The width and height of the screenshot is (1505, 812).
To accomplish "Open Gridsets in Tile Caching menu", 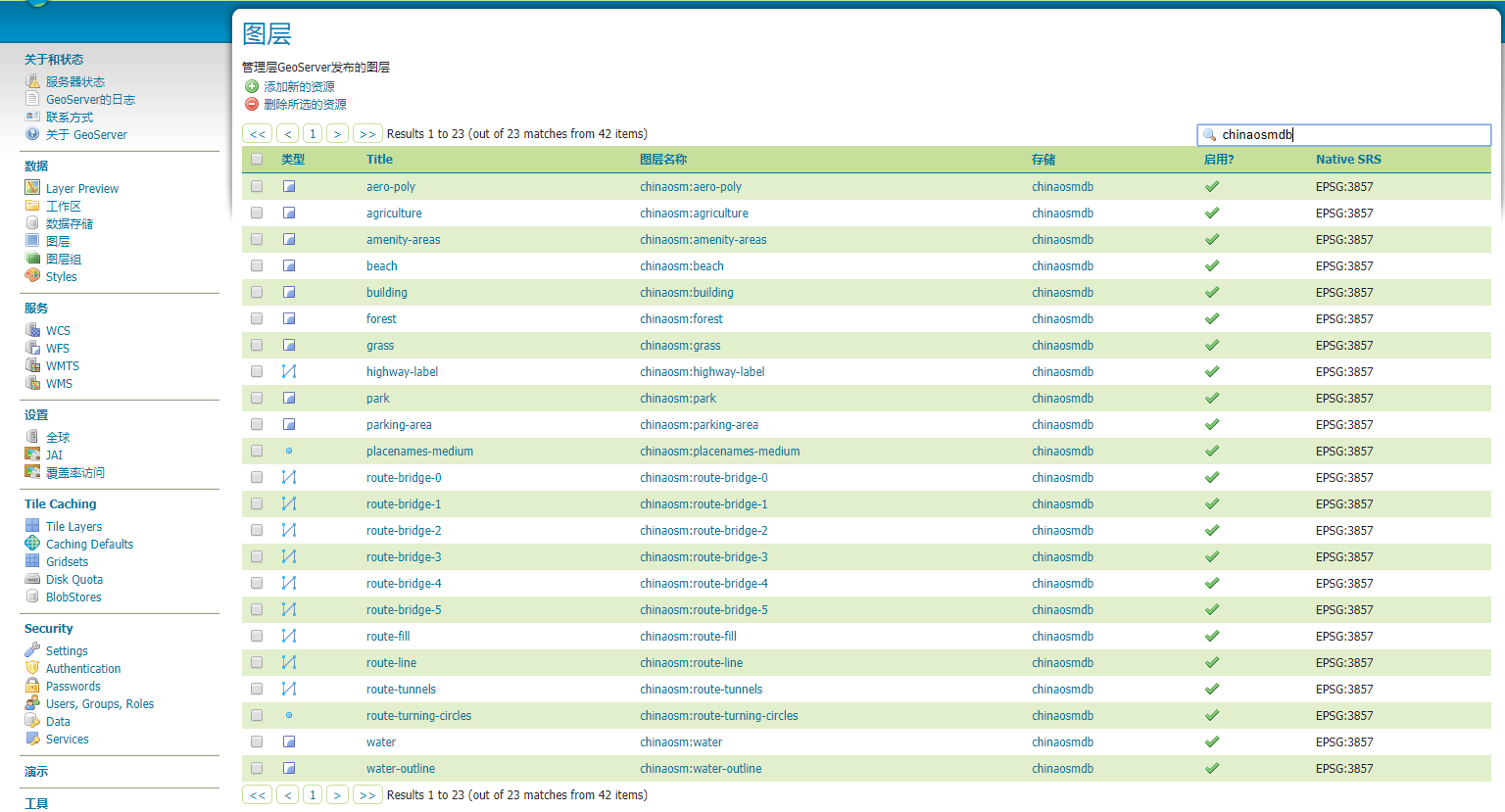I will pyautogui.click(x=67, y=561).
